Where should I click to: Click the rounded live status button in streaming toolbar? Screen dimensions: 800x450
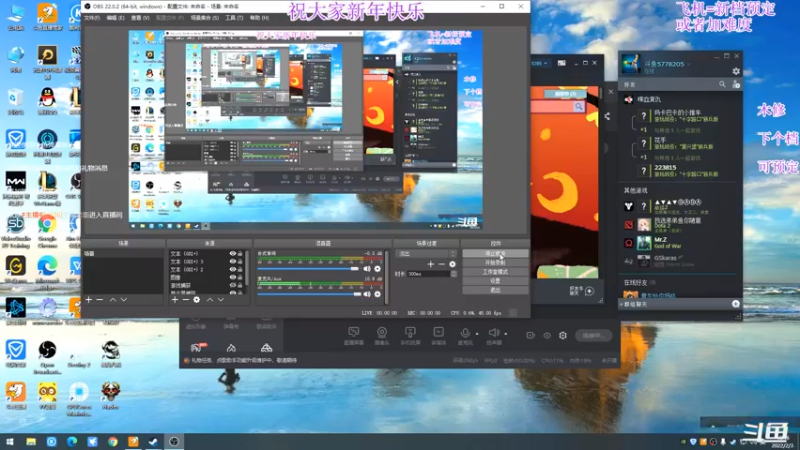click(x=593, y=336)
